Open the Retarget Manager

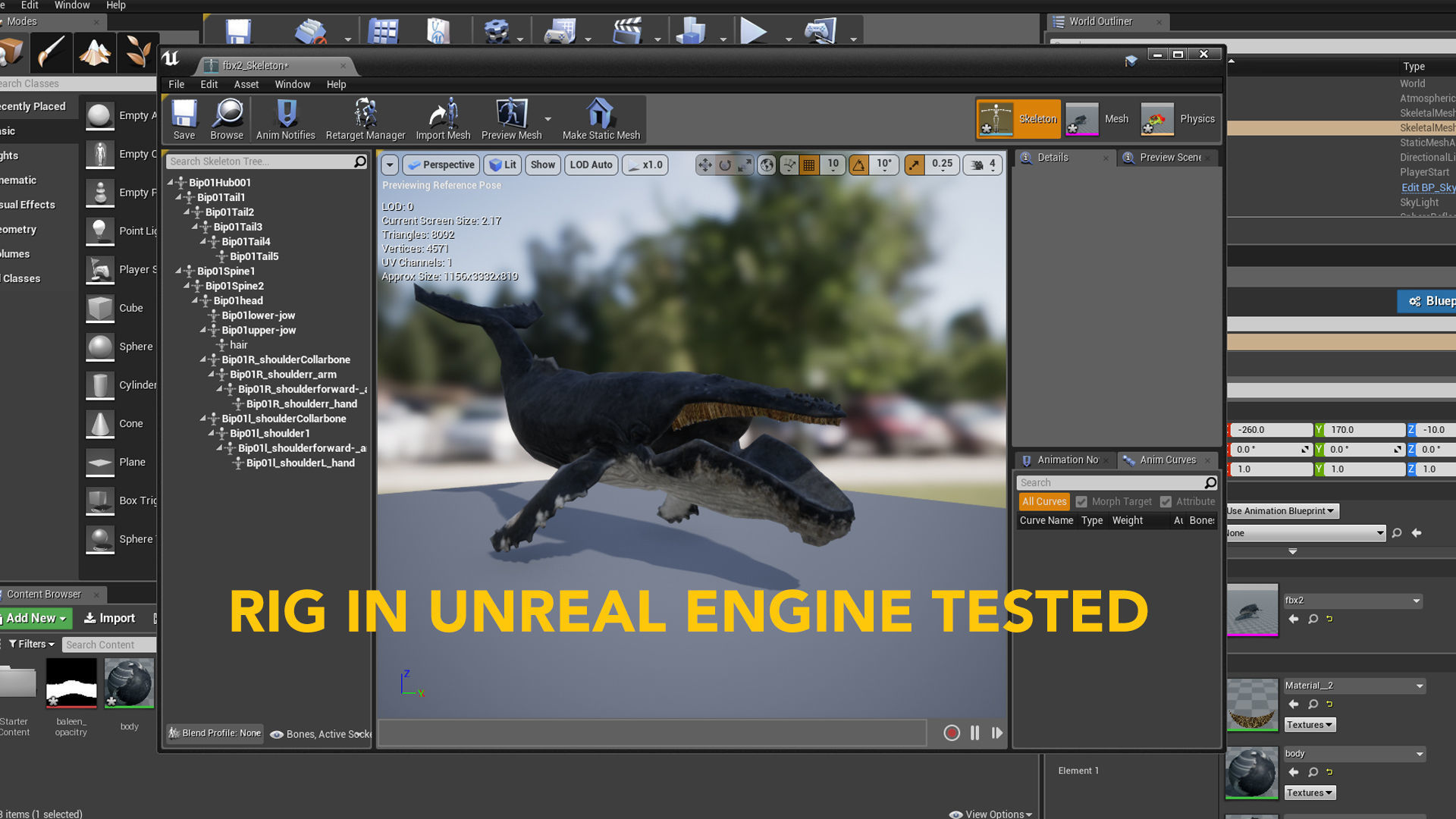[365, 116]
